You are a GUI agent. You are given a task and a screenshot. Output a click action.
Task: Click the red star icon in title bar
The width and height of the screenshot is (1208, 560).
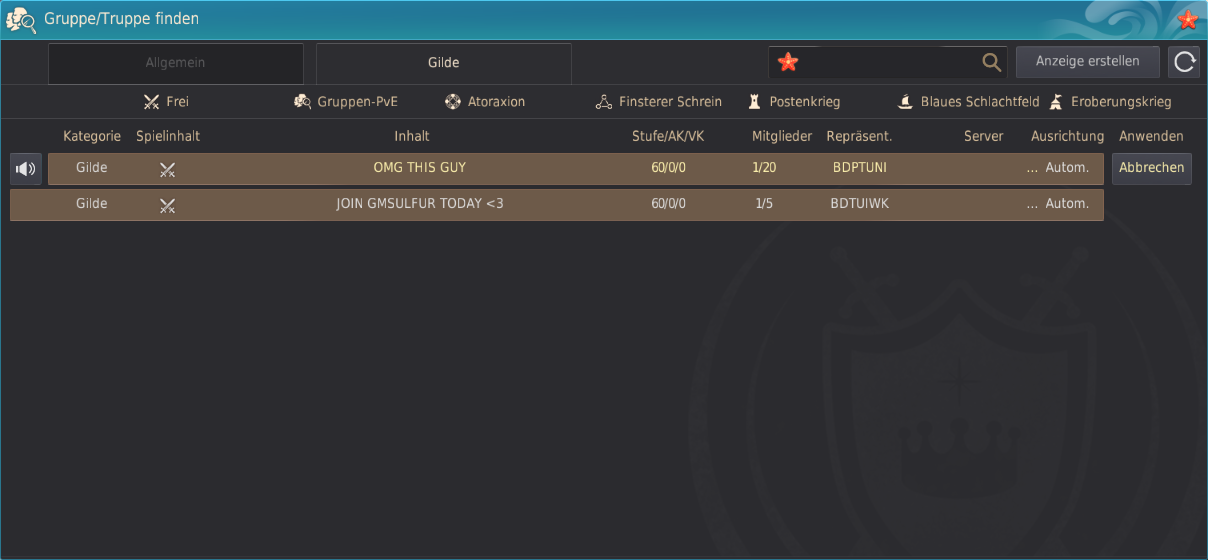point(1187,19)
